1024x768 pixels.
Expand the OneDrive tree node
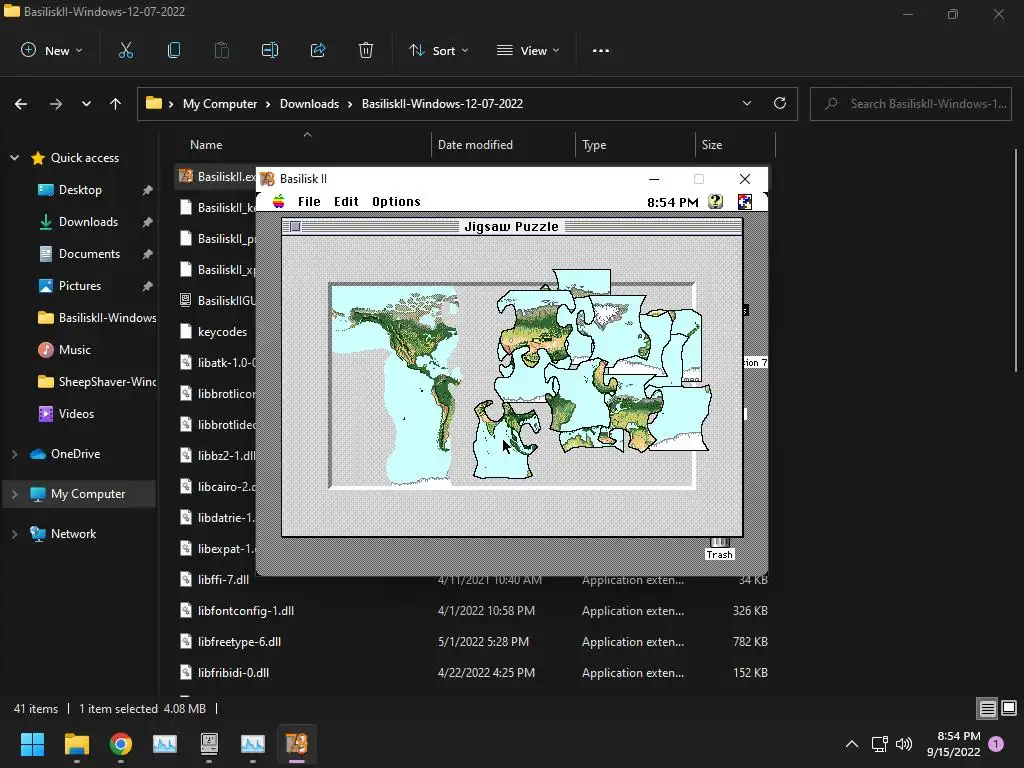coord(14,454)
